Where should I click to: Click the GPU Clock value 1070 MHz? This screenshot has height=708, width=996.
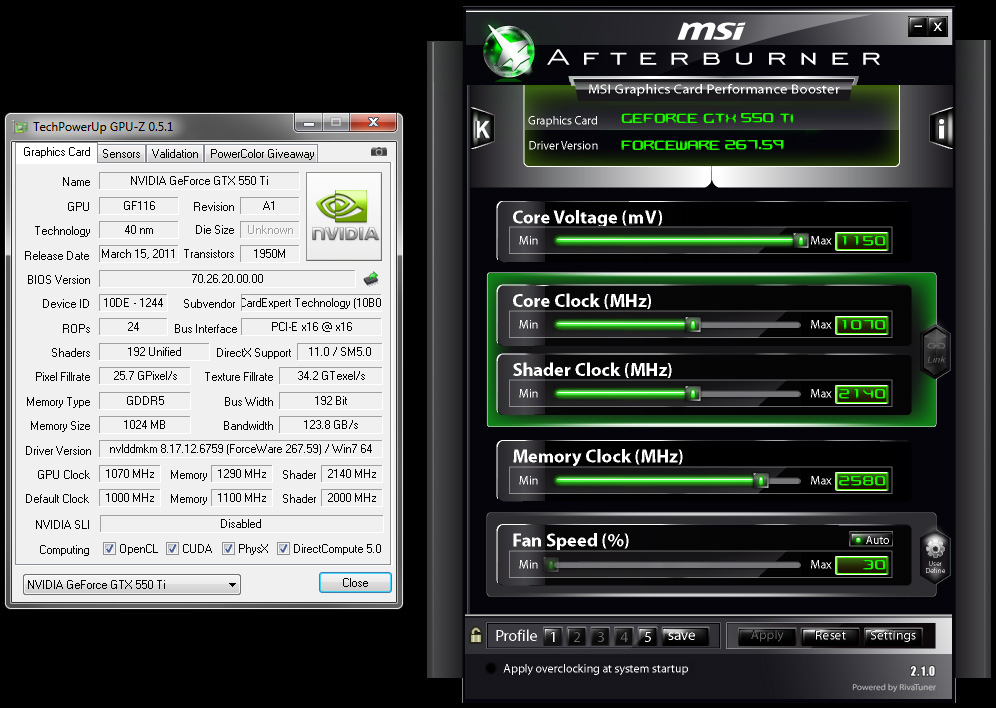point(130,474)
